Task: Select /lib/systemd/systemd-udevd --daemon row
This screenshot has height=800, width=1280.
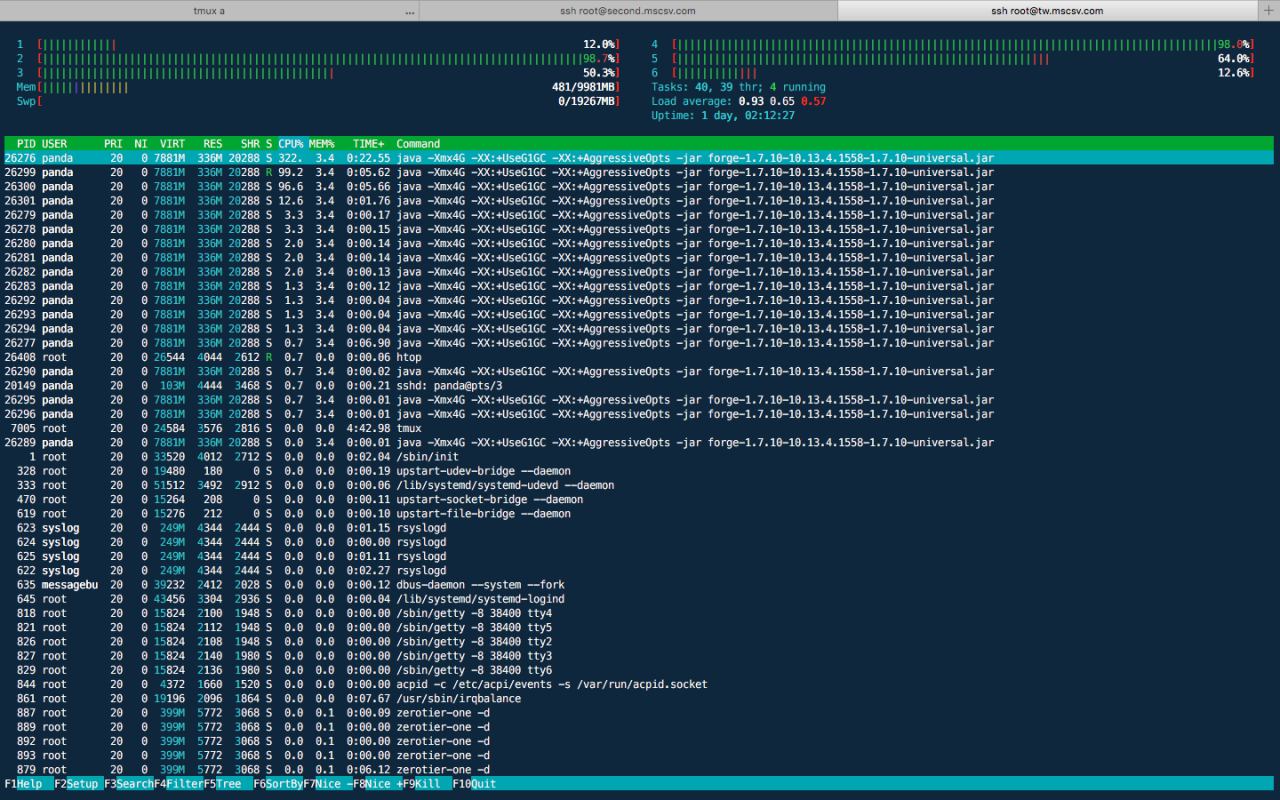Action: point(639,485)
